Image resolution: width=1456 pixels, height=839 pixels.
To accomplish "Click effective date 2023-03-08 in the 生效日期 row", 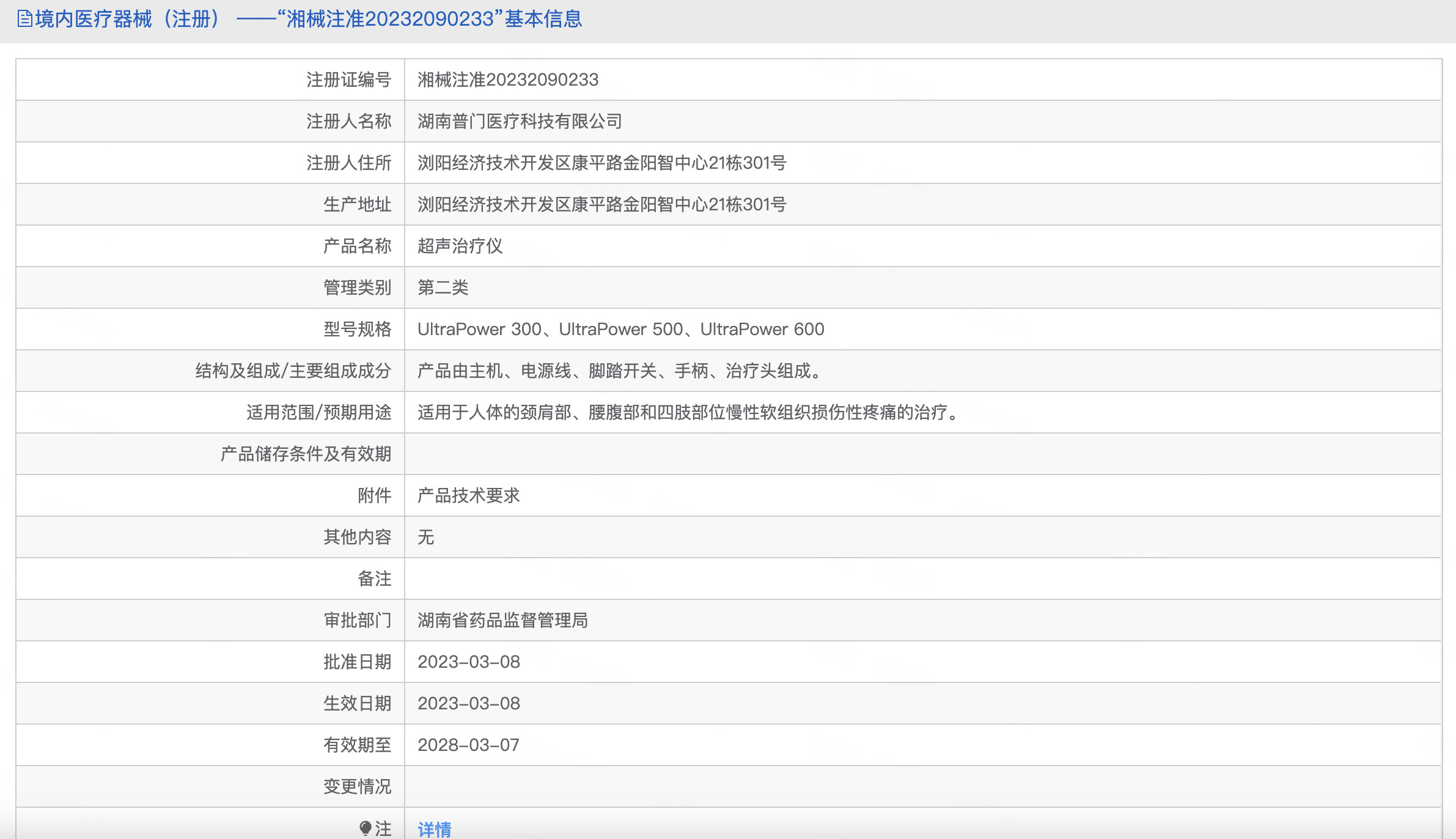I will coord(469,703).
